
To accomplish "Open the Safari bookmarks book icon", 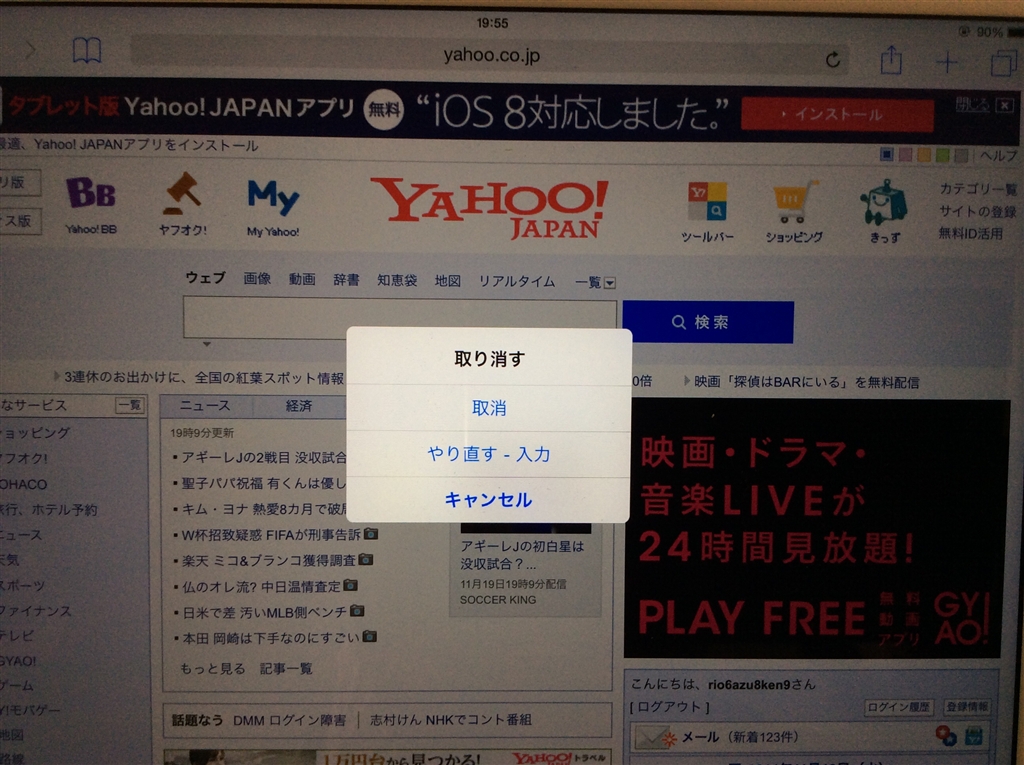I will coord(87,50).
